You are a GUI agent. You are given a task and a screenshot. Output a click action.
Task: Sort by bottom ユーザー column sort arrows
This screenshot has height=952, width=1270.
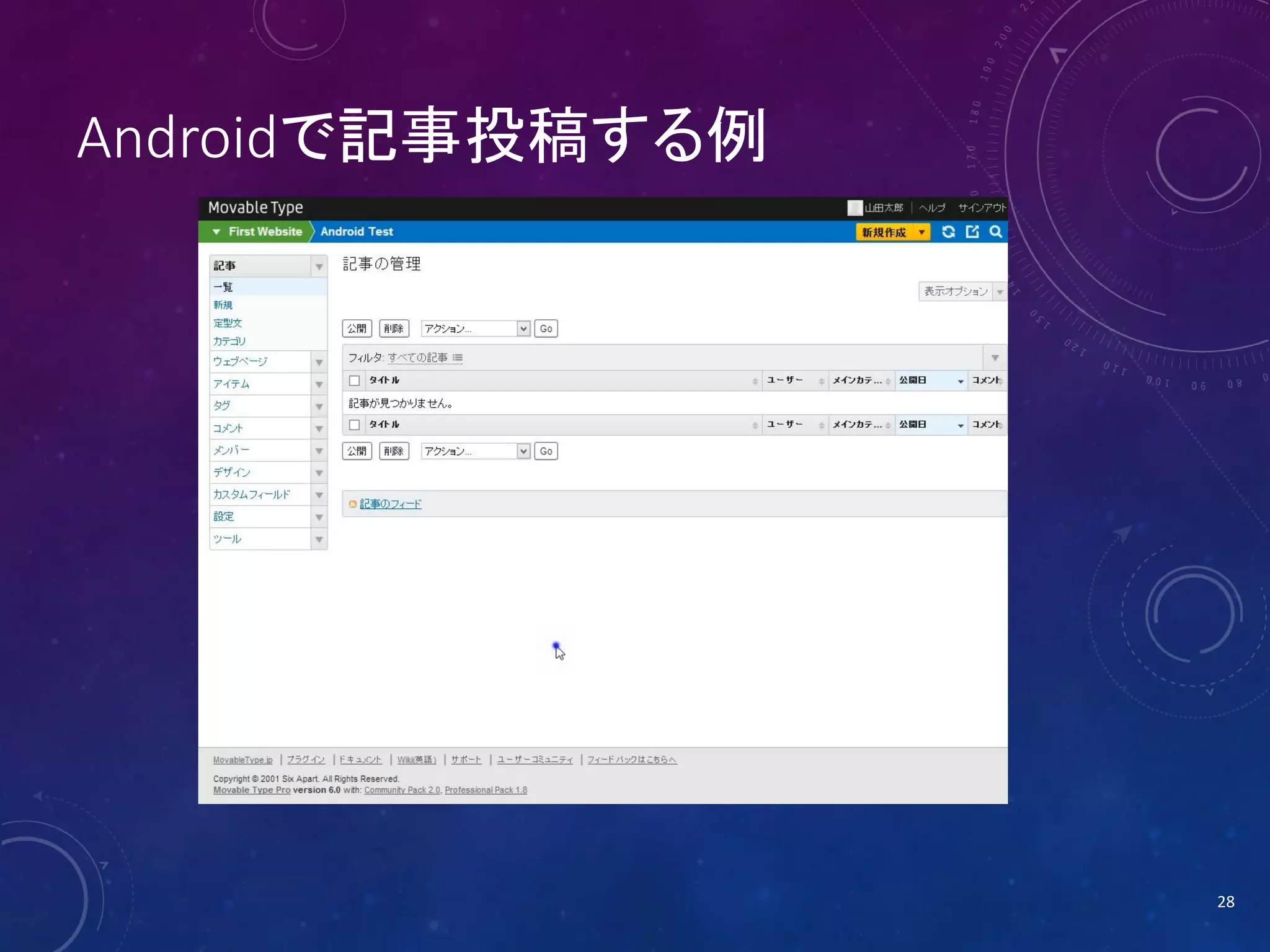(821, 425)
